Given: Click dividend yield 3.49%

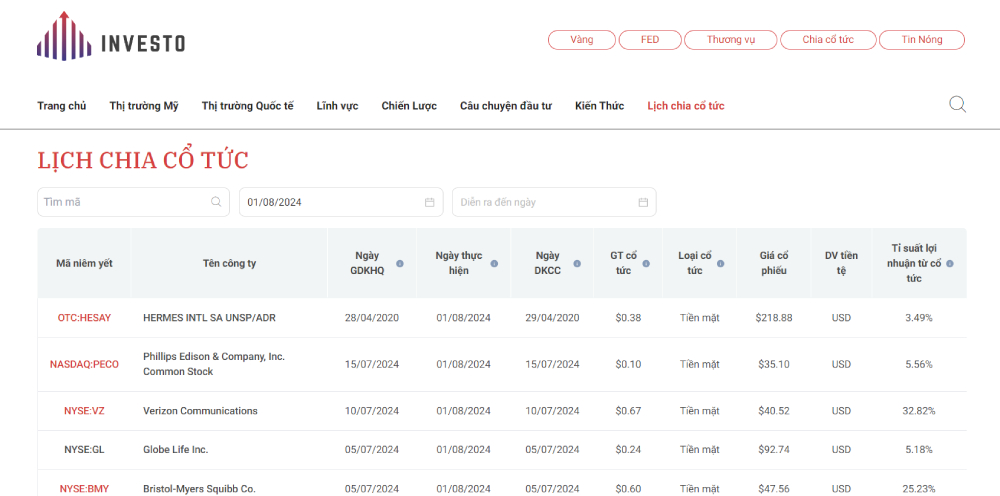Looking at the screenshot, I should (919, 317).
